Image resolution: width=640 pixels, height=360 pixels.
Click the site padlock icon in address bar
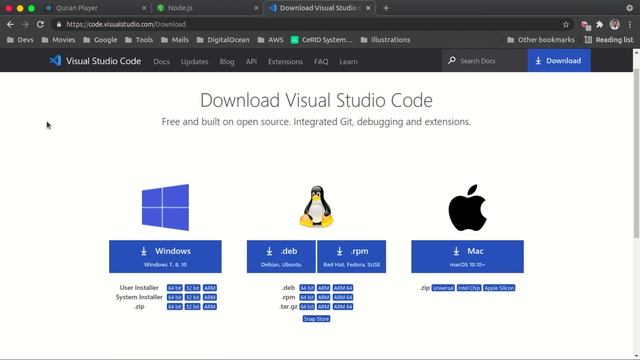pos(59,24)
